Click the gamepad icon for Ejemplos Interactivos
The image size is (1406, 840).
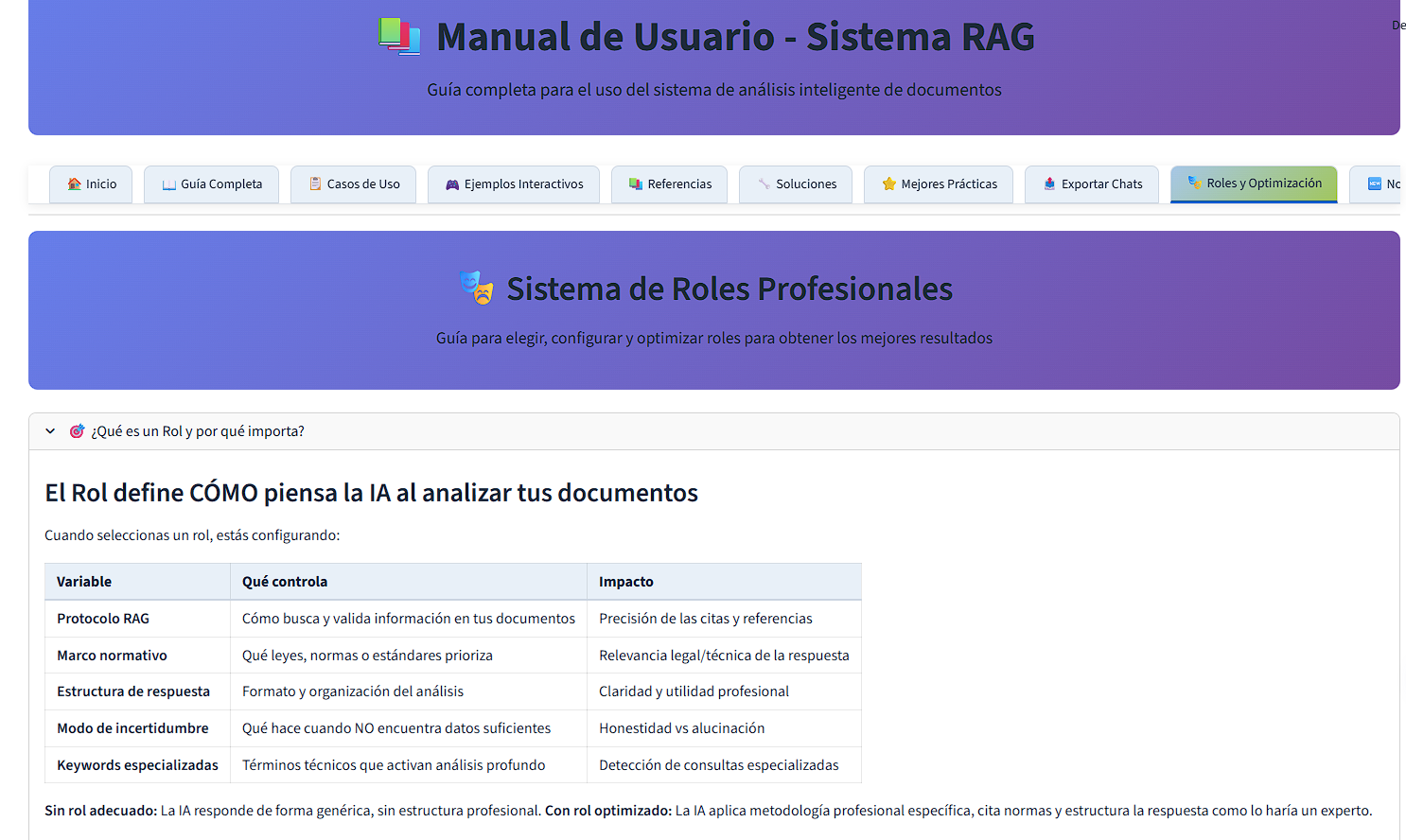coord(452,184)
